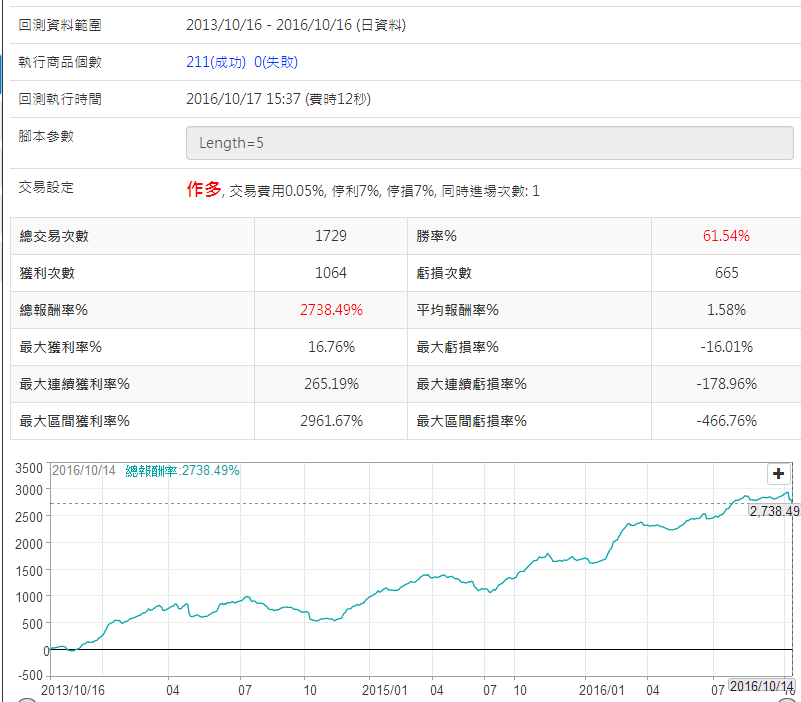The image size is (801, 702).
Task: Click the 總報酬率 legend label on chart
Action: [182, 471]
